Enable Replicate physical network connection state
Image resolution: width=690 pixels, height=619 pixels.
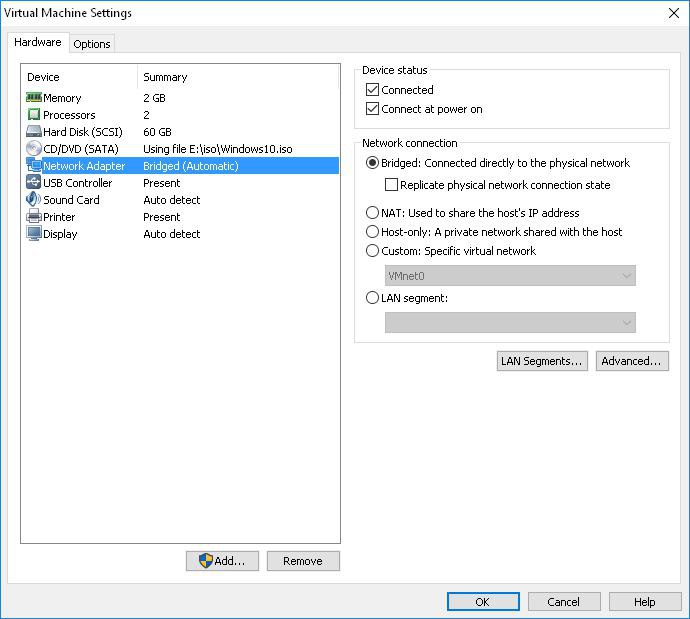[x=391, y=185]
